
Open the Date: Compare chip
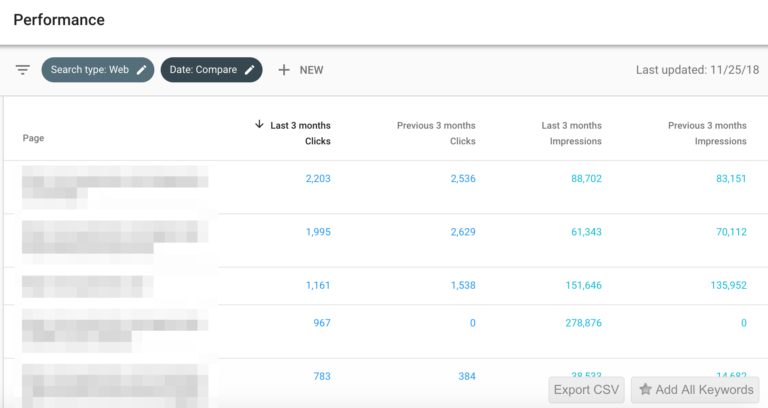[211, 70]
